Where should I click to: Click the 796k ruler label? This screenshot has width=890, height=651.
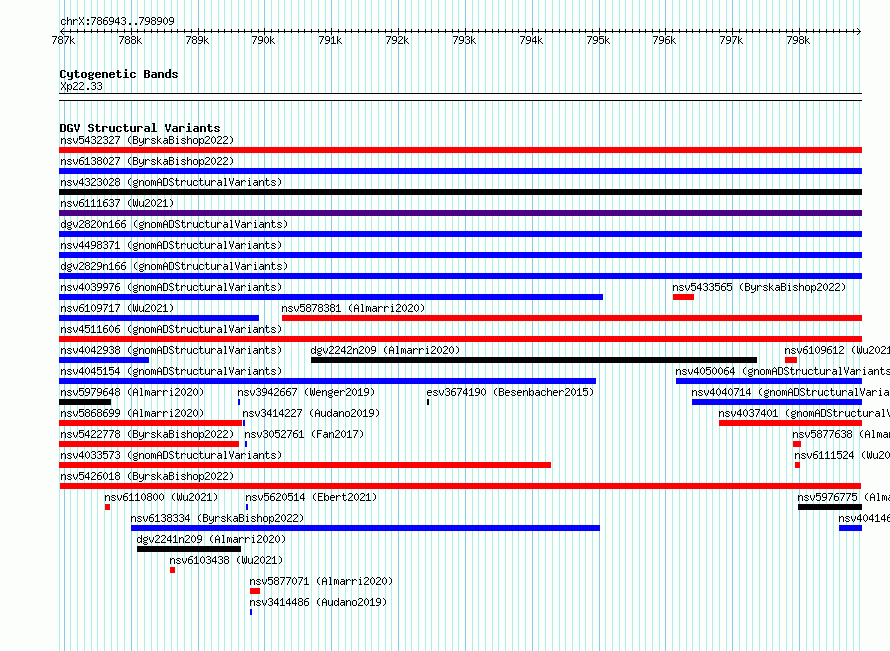pyautogui.click(x=665, y=40)
